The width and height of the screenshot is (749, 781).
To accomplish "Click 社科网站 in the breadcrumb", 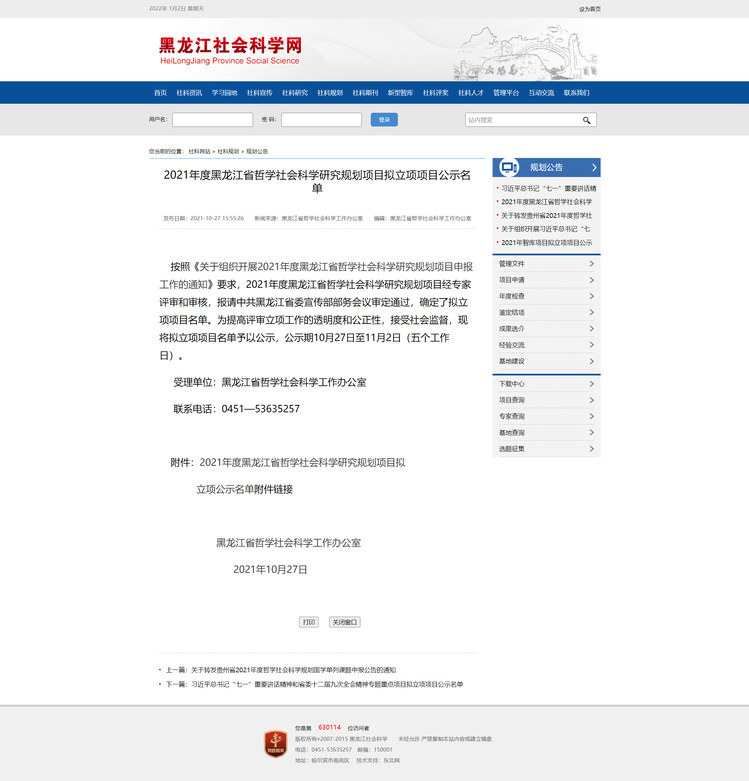I will coord(199,151).
